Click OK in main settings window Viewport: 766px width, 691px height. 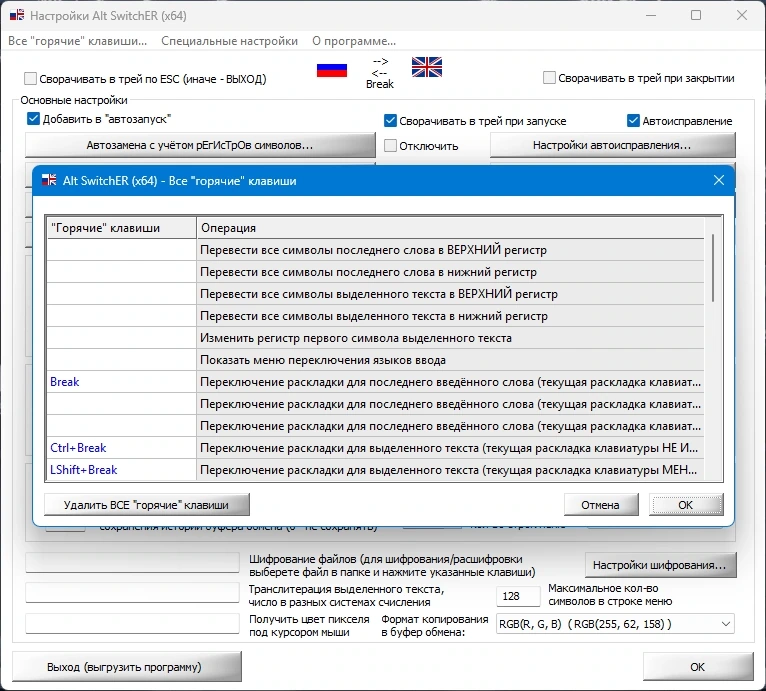(698, 667)
